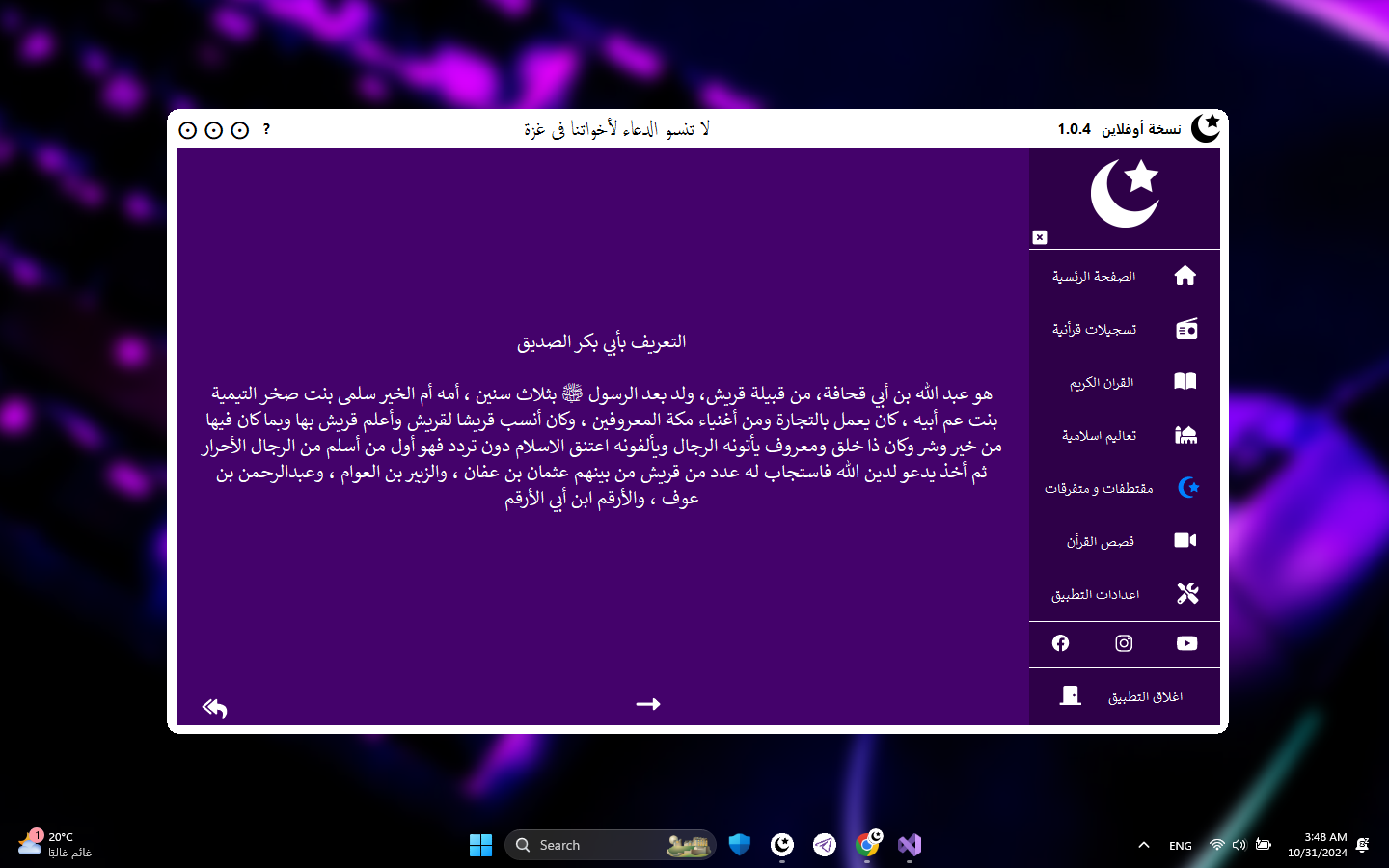Go to next page arrow

[x=648, y=704]
